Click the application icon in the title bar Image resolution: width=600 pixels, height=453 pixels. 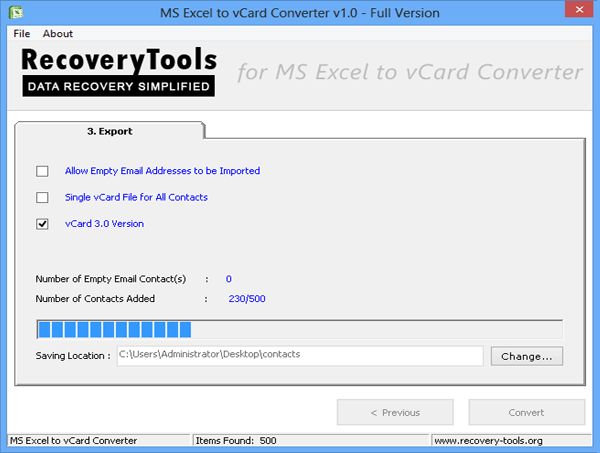16,12
